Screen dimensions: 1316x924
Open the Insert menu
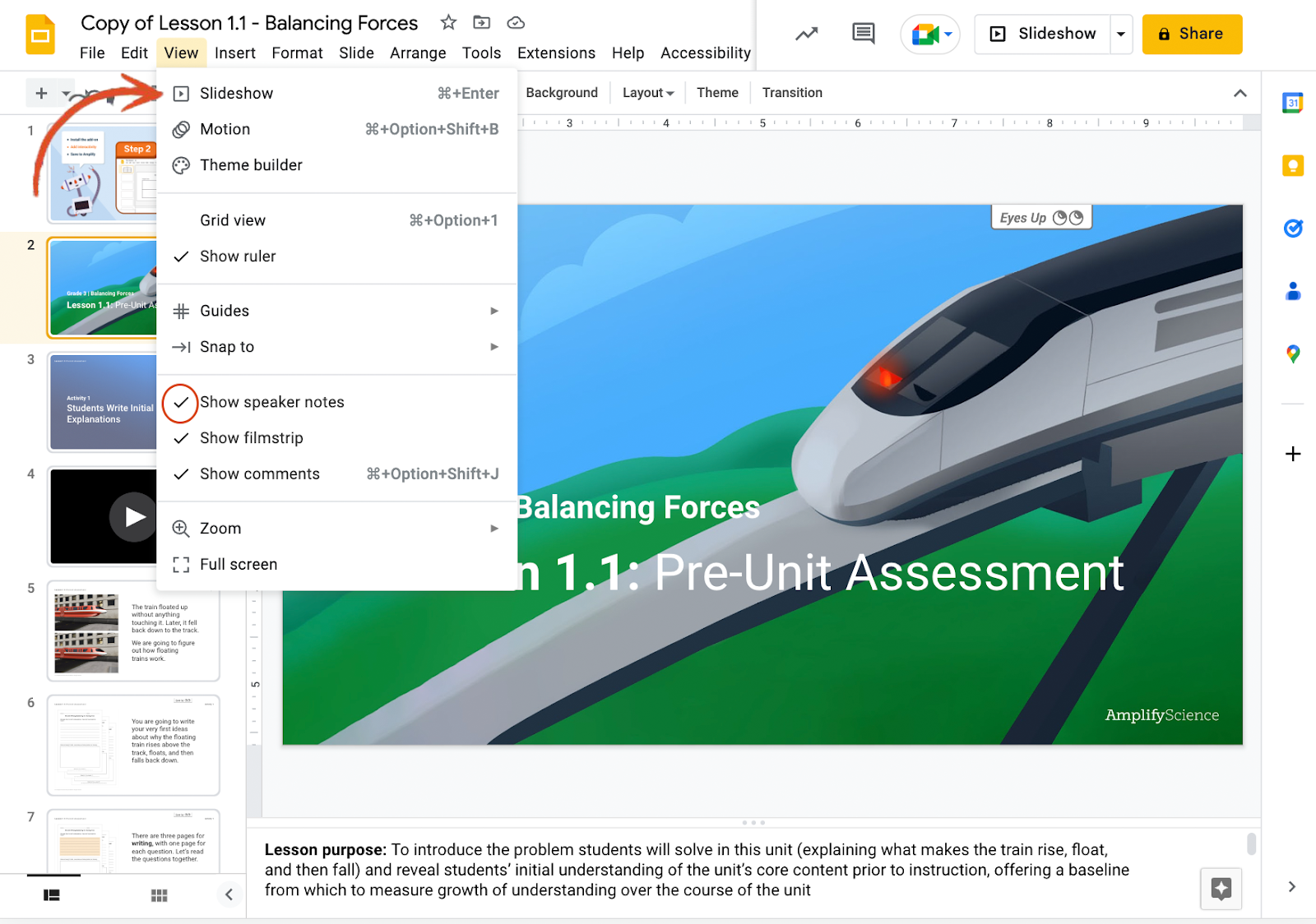(x=234, y=53)
